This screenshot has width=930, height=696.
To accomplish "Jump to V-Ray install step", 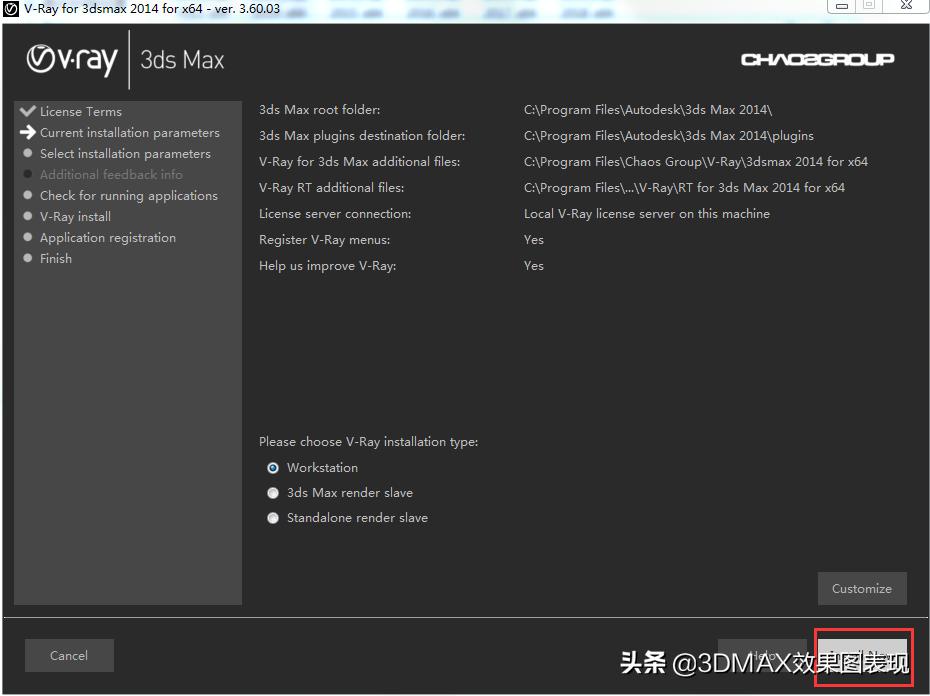I will tap(75, 217).
